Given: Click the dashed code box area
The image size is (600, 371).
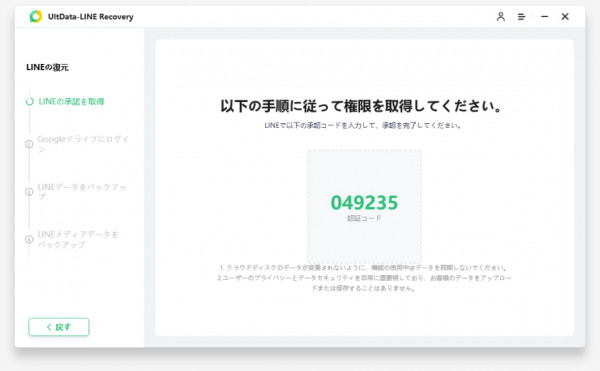Looking at the screenshot, I should point(364,206).
